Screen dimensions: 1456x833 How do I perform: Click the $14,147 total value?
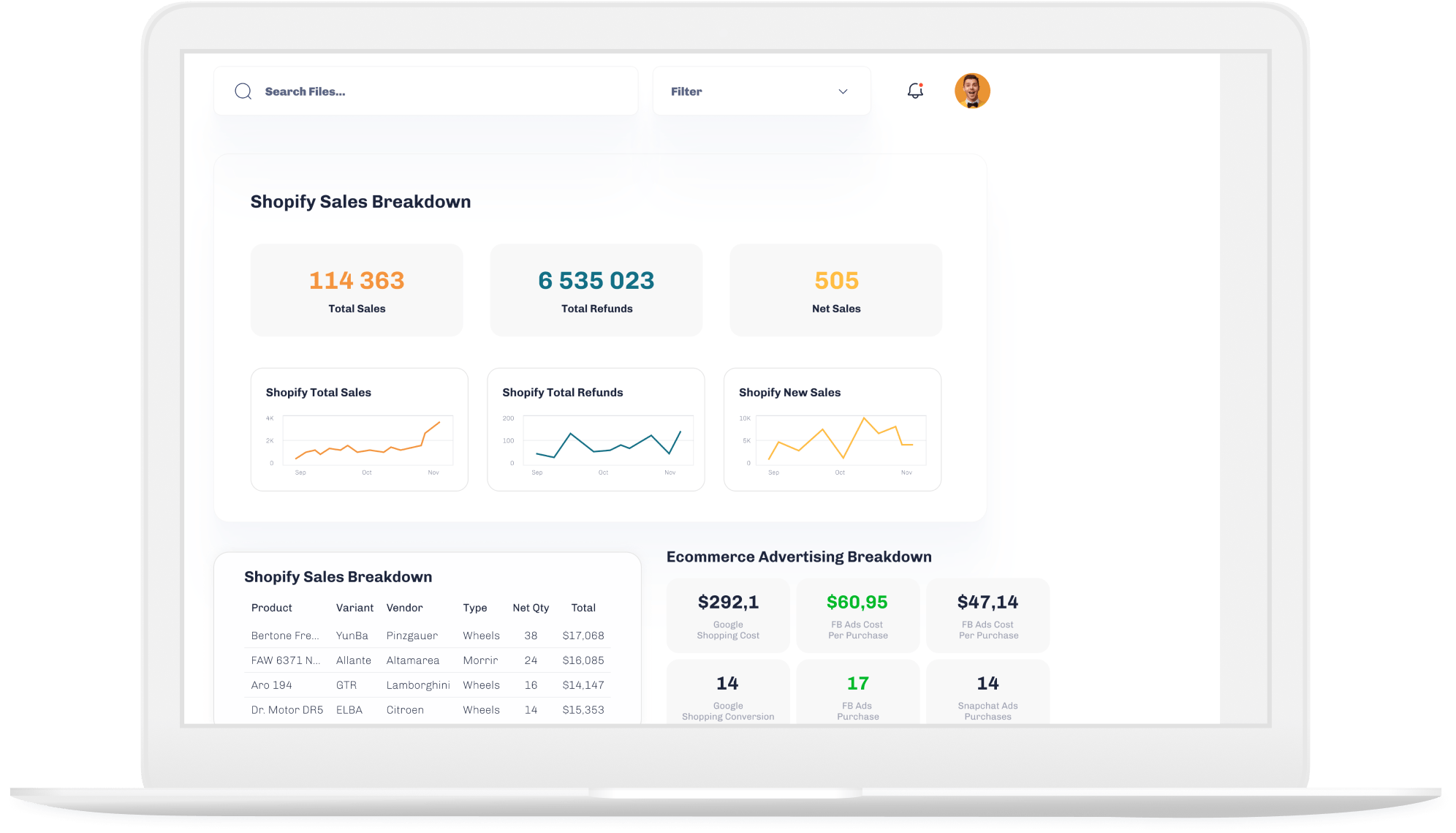point(583,685)
